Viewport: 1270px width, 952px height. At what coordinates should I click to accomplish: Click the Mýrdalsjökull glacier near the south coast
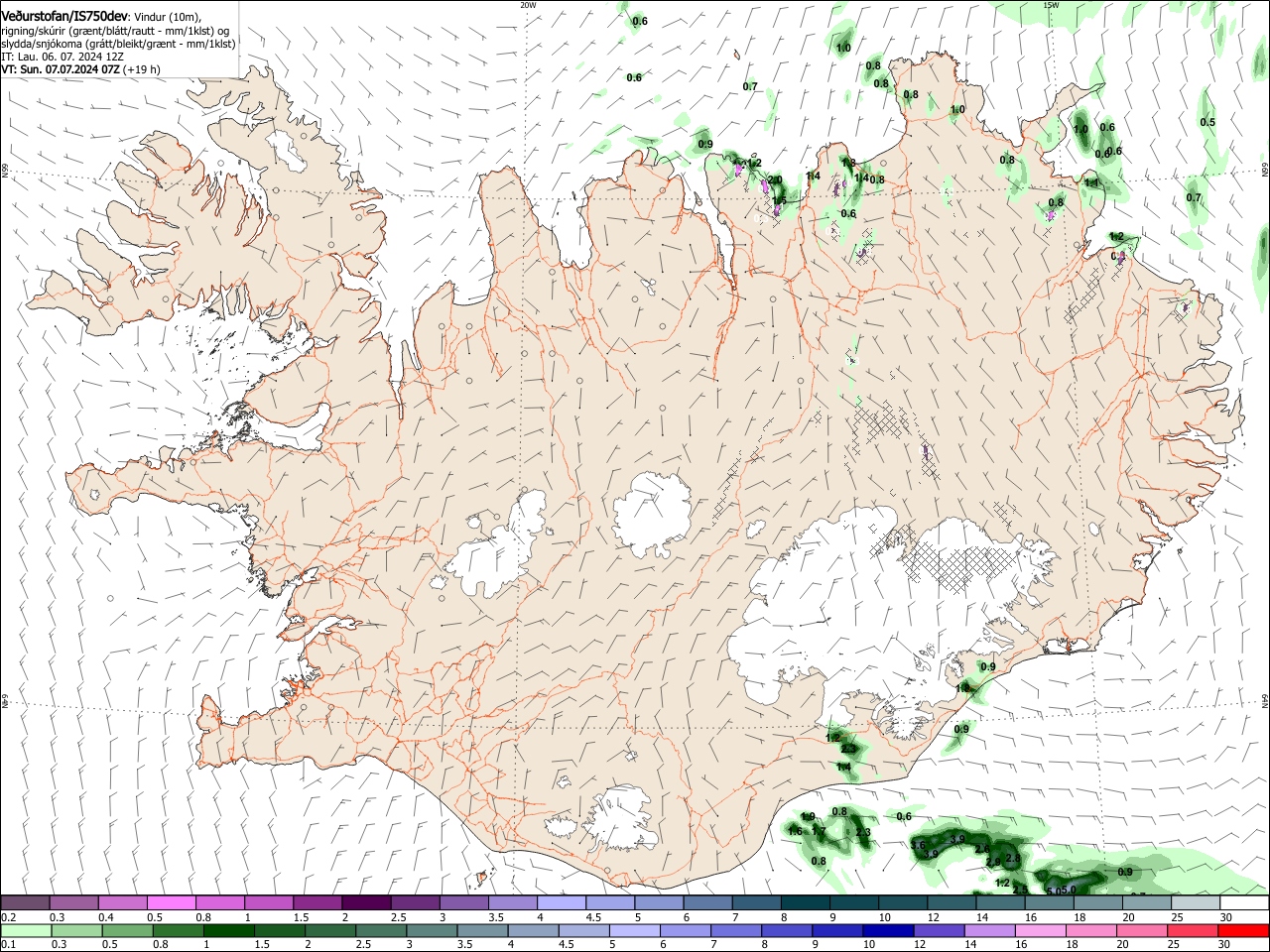coord(621,819)
